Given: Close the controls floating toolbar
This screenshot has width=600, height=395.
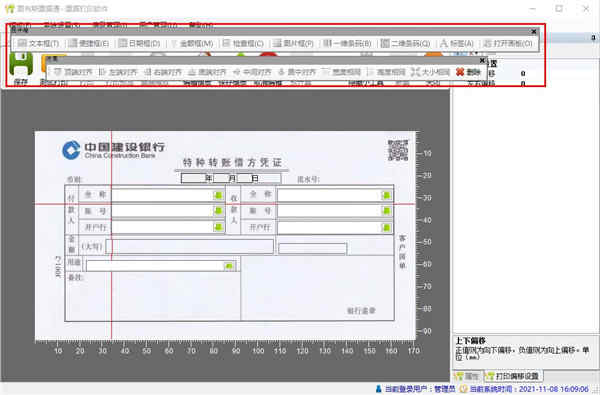Looking at the screenshot, I should (x=534, y=31).
